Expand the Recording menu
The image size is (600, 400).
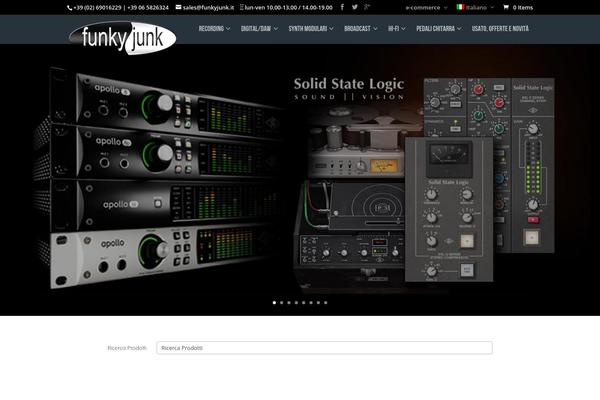click(214, 29)
